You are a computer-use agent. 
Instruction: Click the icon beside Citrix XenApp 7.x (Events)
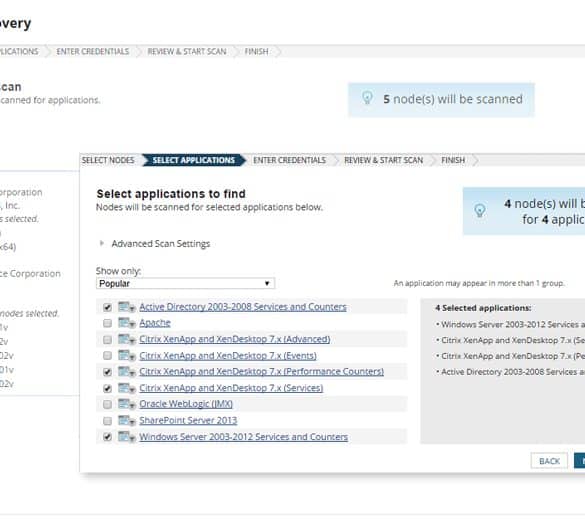pos(126,356)
